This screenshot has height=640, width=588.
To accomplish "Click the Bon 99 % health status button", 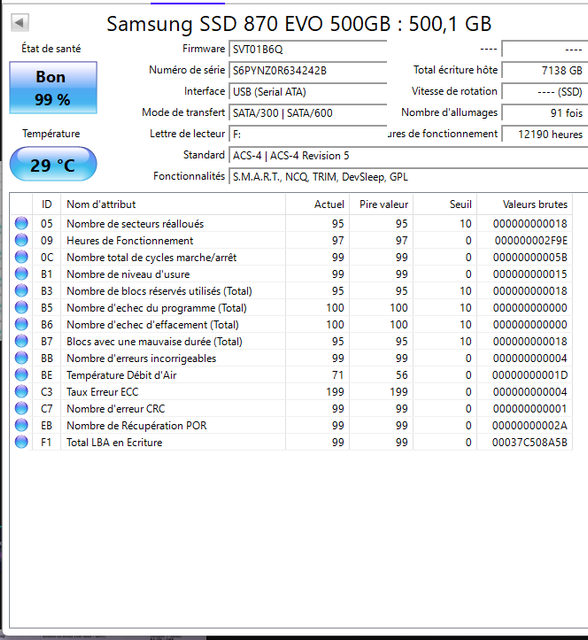I will (53, 88).
